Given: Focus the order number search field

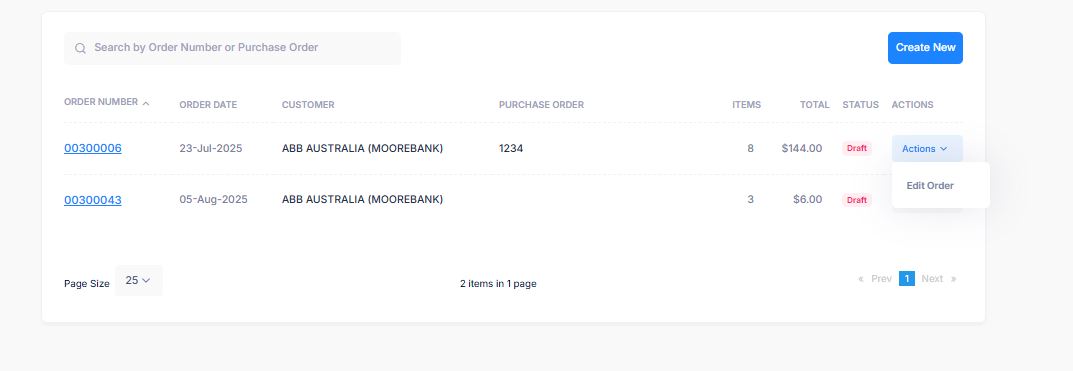Looking at the screenshot, I should [x=233, y=48].
